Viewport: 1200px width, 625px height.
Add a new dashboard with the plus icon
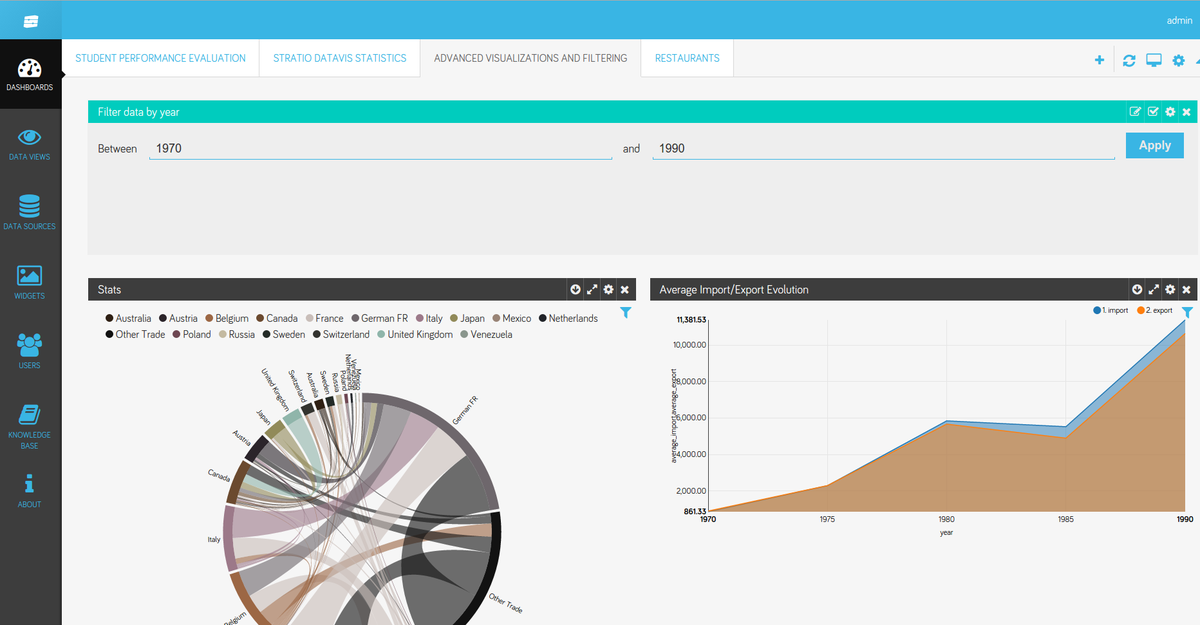pyautogui.click(x=1099, y=60)
